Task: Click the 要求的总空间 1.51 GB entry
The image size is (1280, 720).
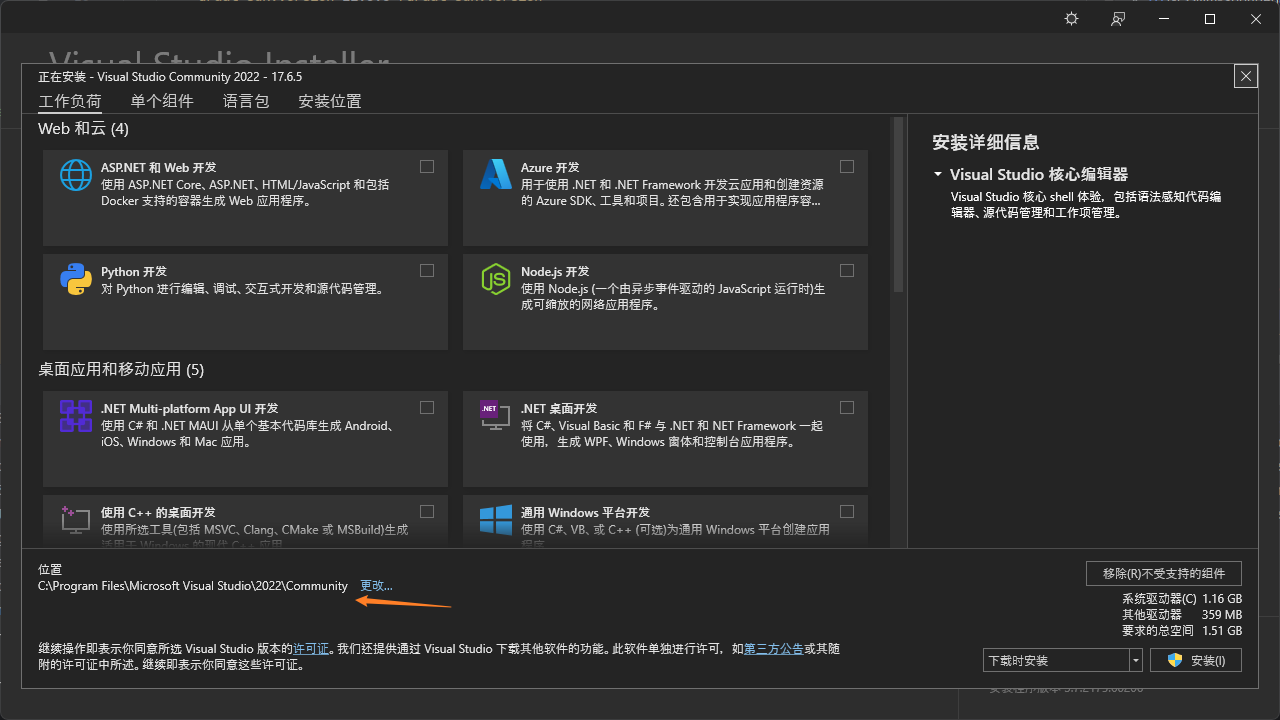Action: pyautogui.click(x=1182, y=631)
